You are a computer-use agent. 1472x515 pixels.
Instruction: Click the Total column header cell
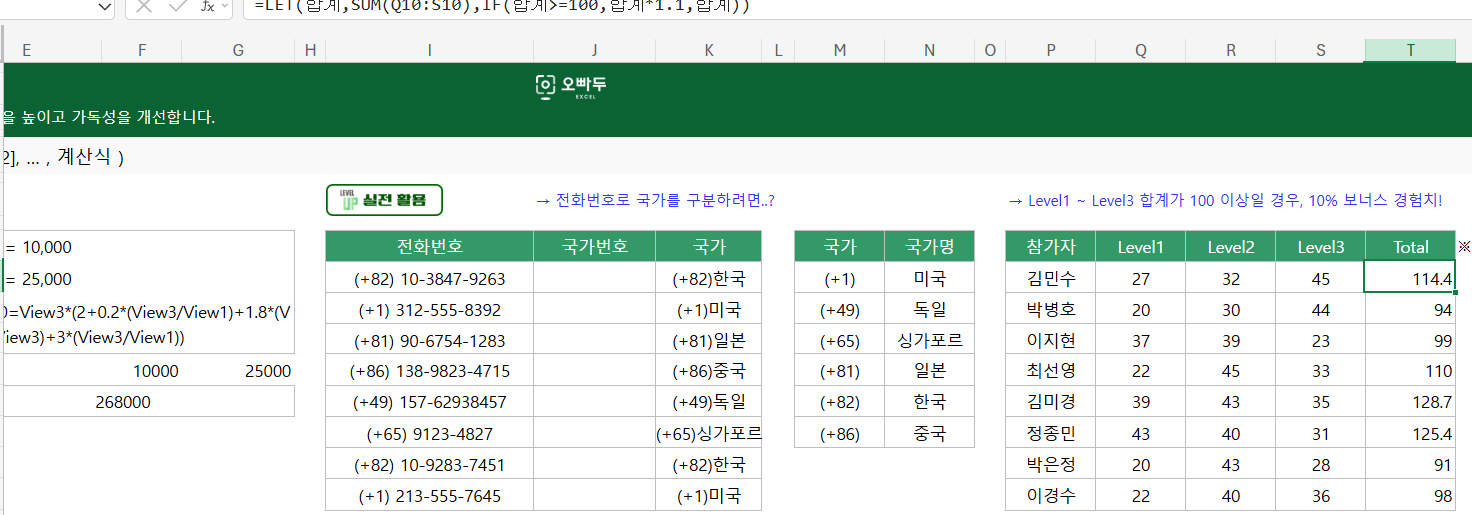tap(1411, 246)
